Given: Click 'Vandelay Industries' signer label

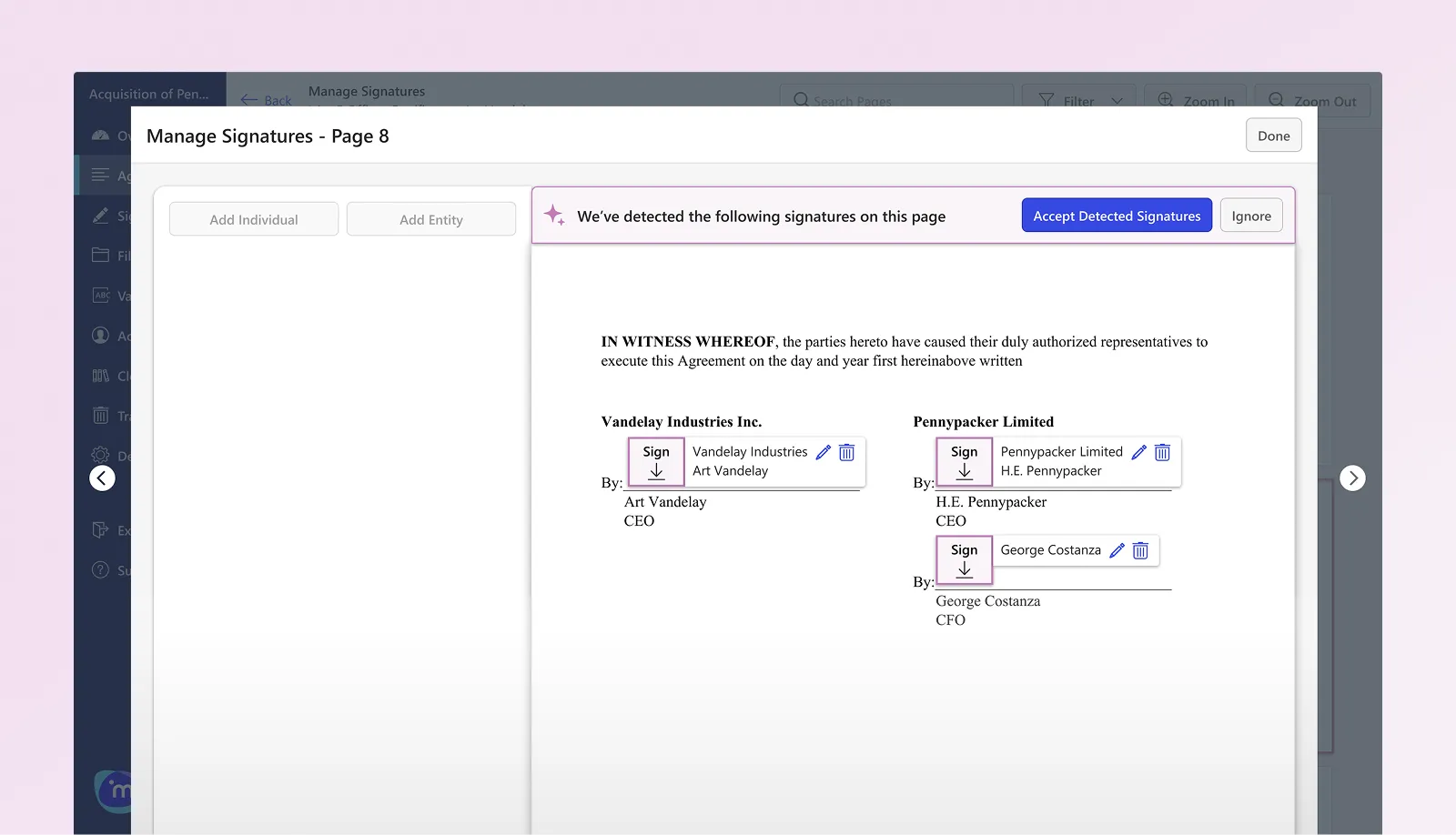Looking at the screenshot, I should (750, 452).
